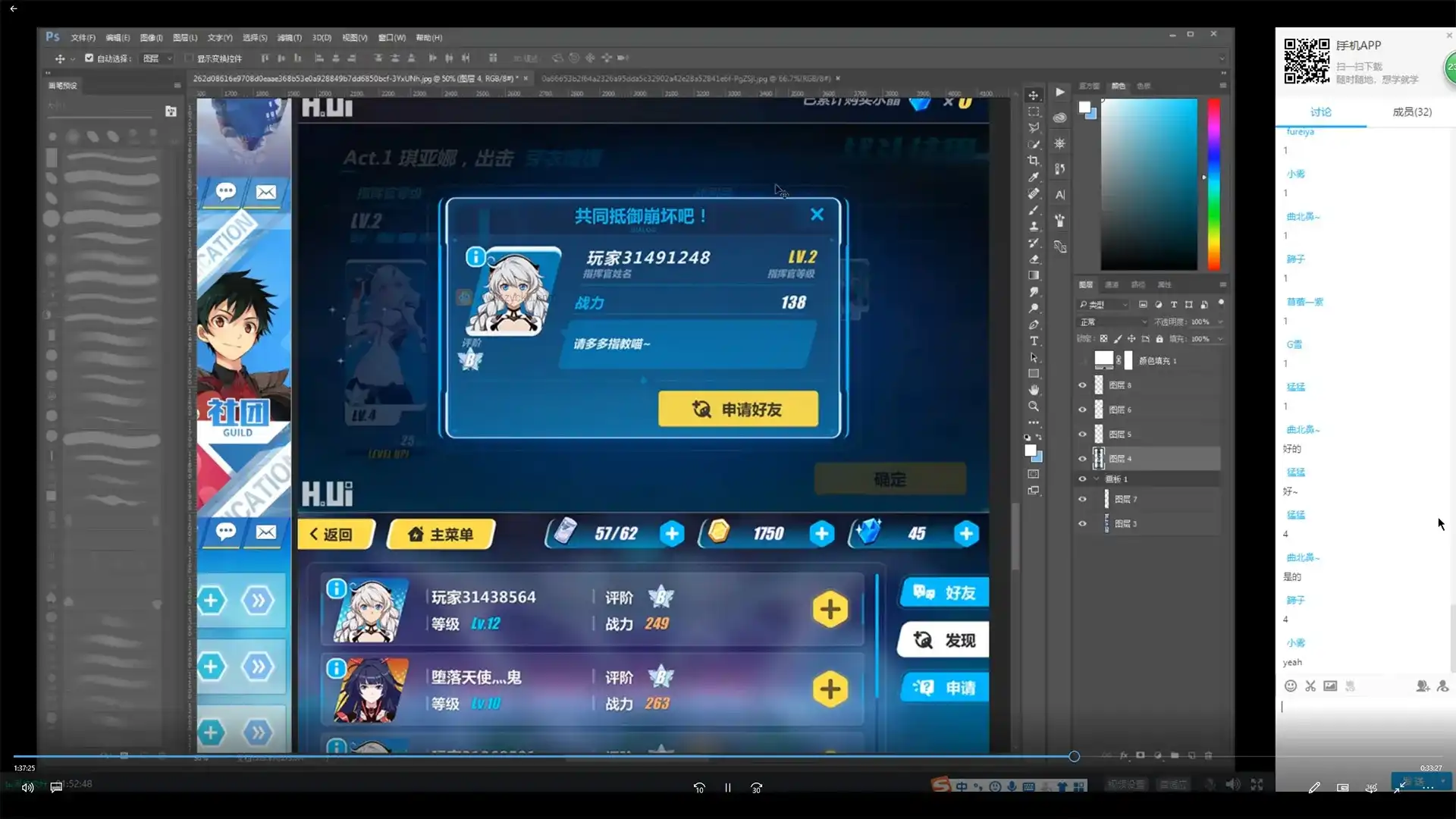Switch to the 成员(32) tab

point(1411,111)
